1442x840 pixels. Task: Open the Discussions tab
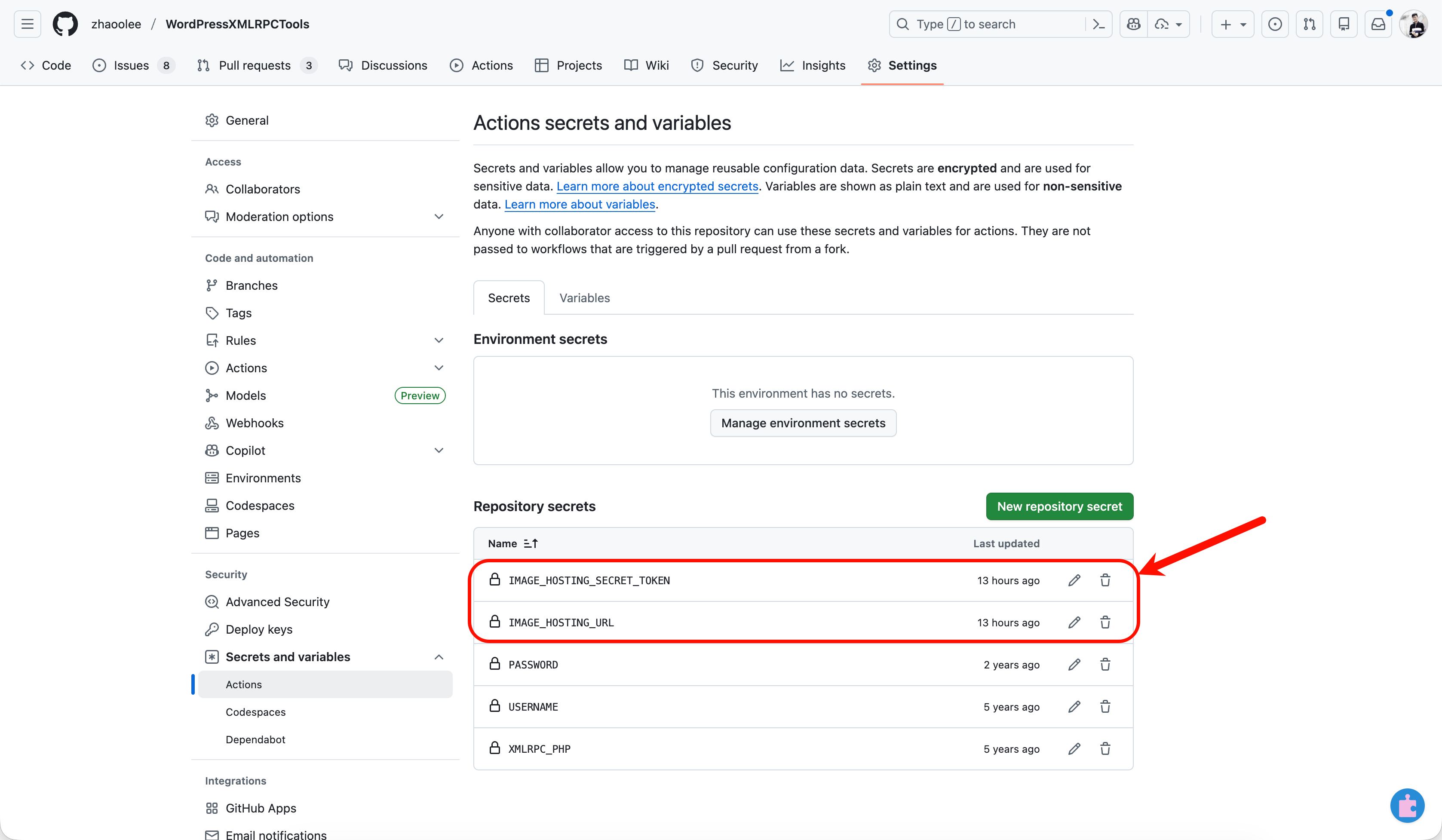[383, 65]
